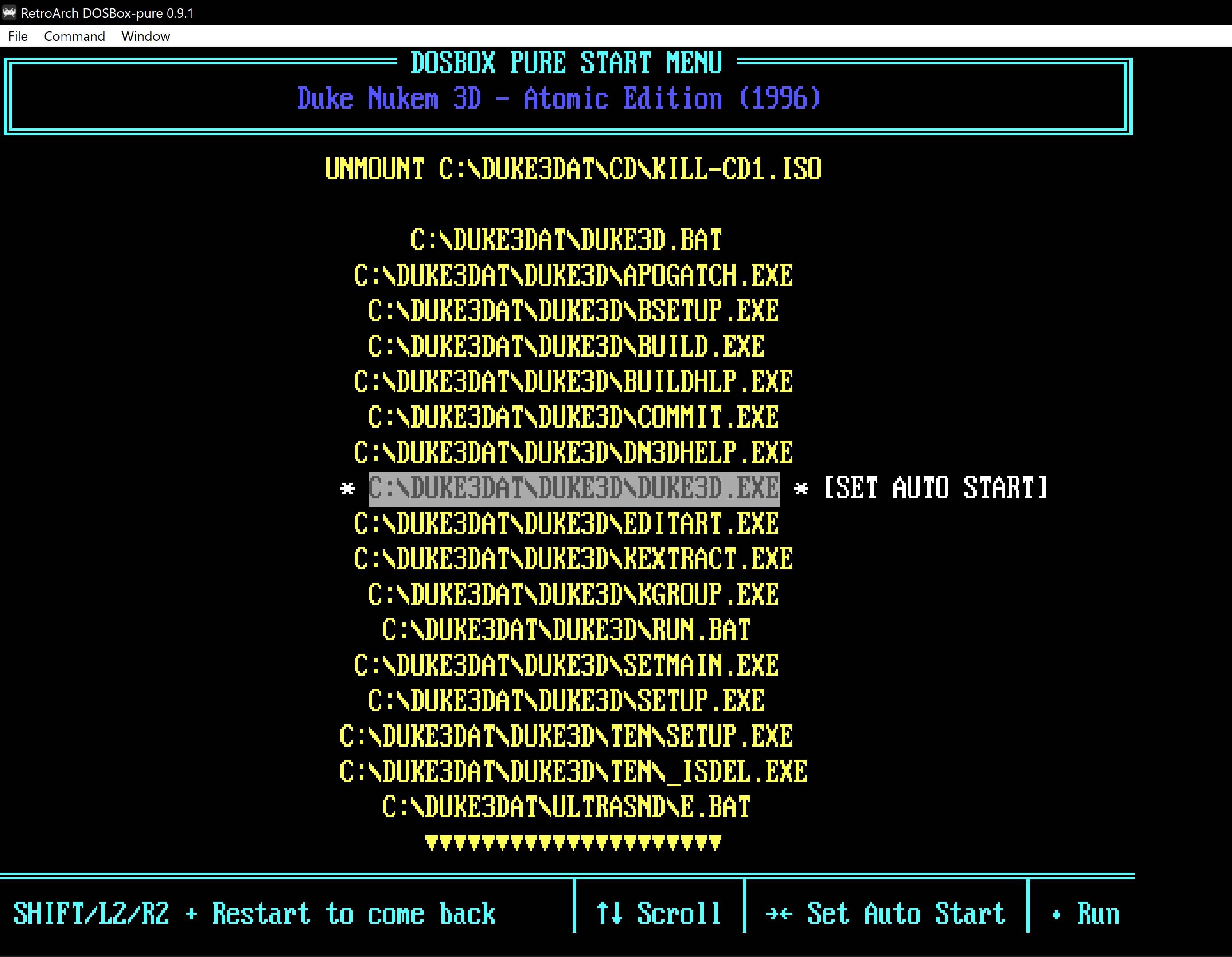Image resolution: width=1232 pixels, height=957 pixels.
Task: Click the RetroArch icon in title bar
Action: pos(9,12)
